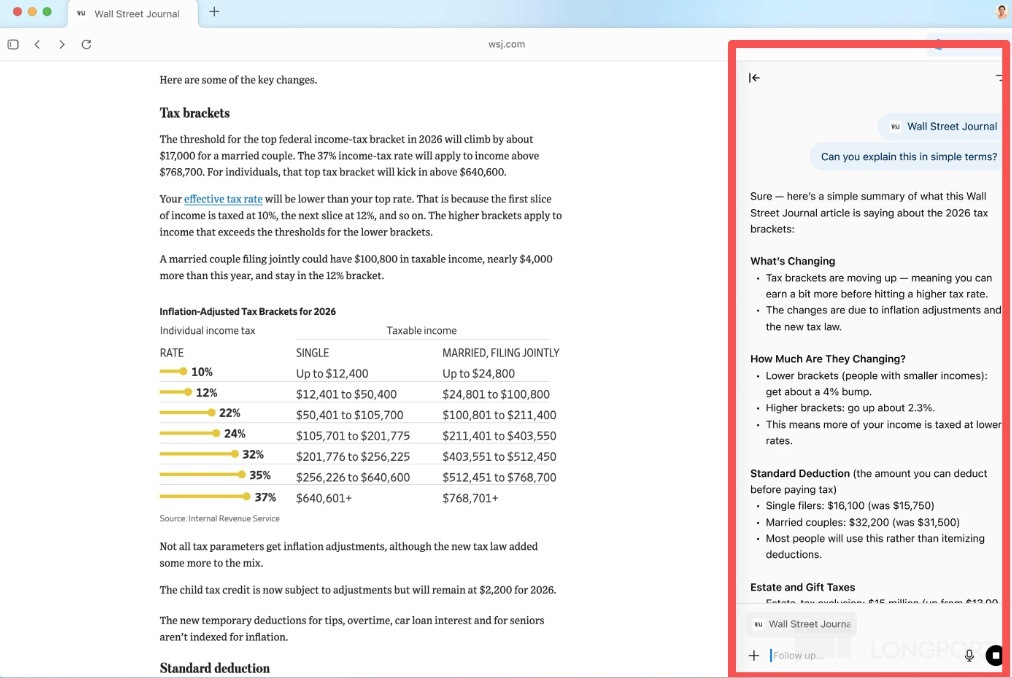Open the menu icon at panel top-right

[x=999, y=78]
